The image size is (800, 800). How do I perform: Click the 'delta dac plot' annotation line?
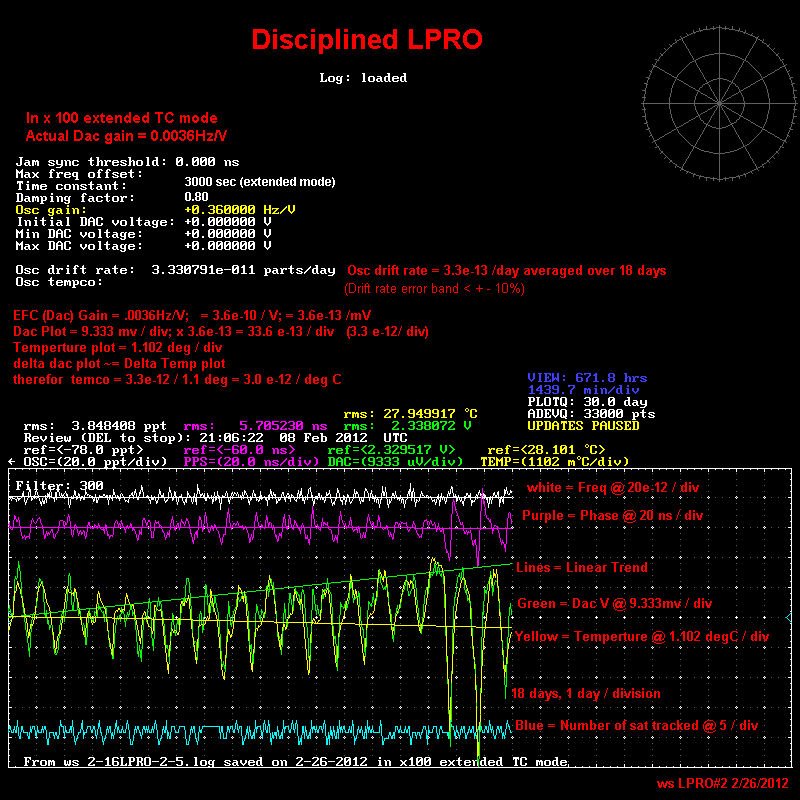click(x=119, y=364)
